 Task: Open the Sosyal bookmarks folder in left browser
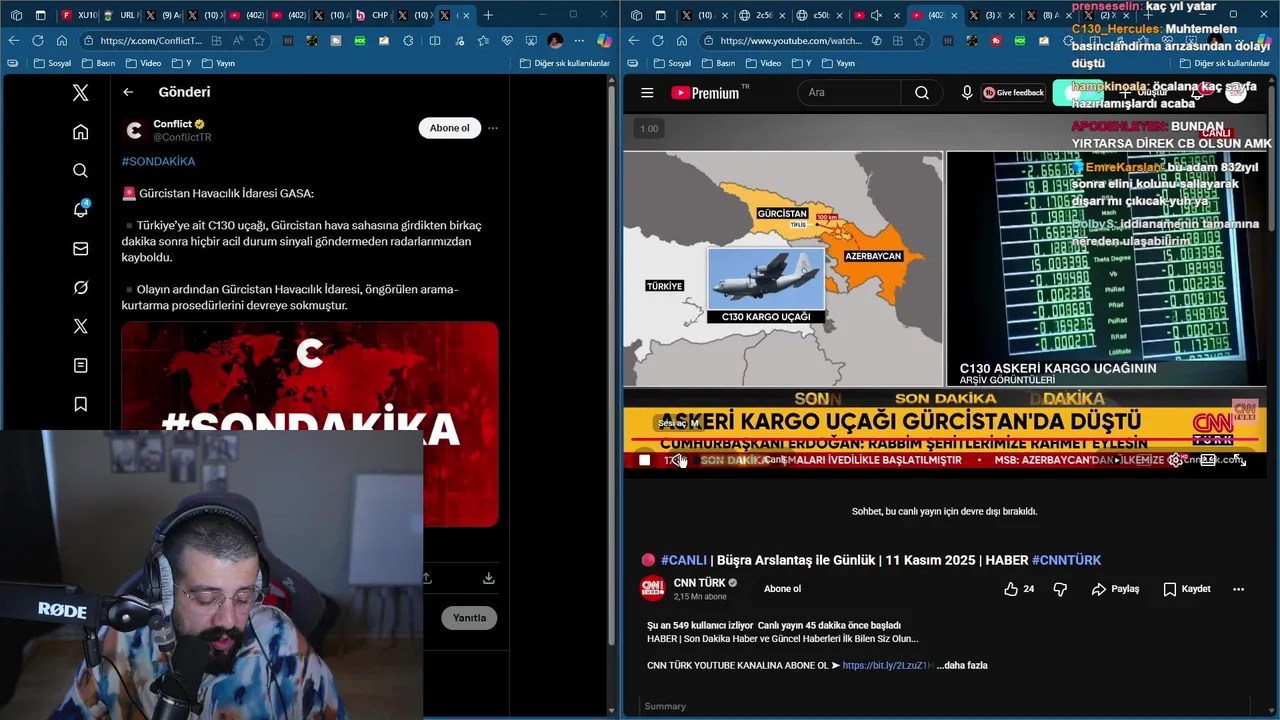pos(53,63)
